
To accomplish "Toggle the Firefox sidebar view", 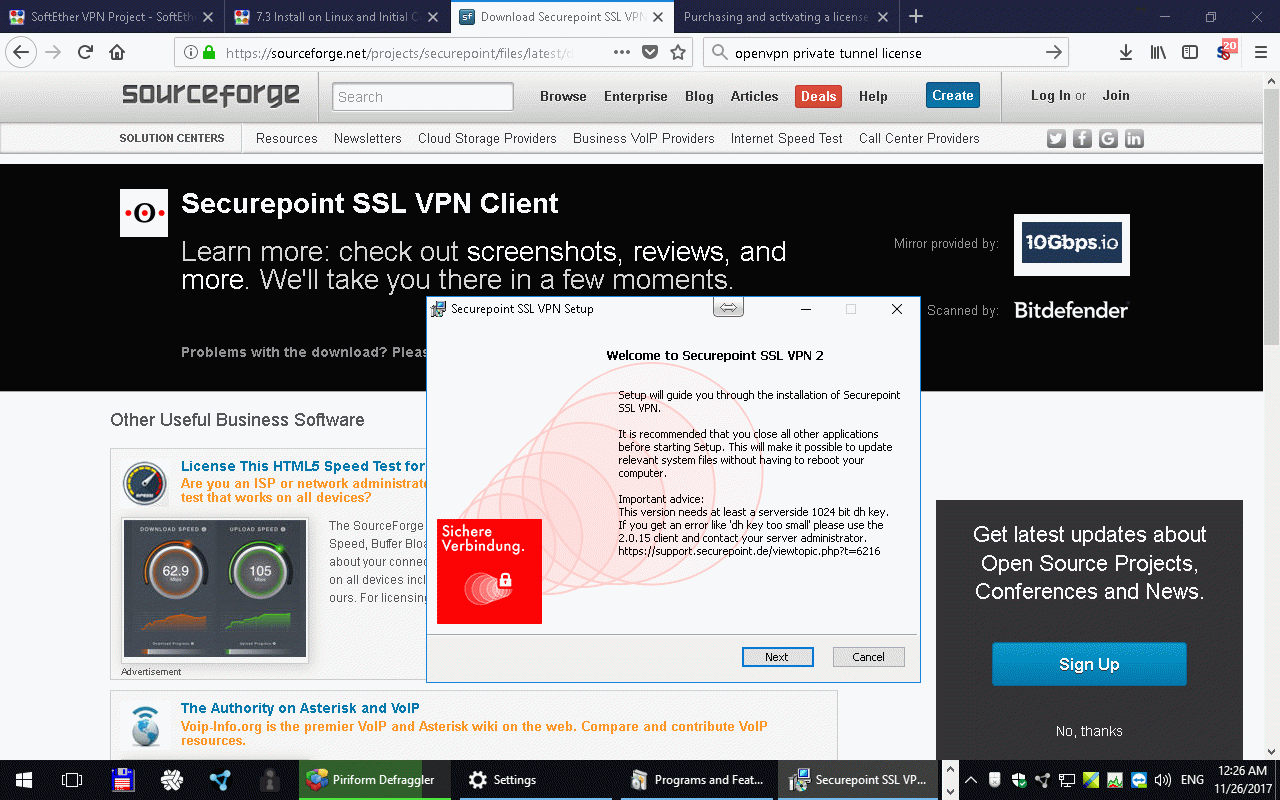I will (x=1190, y=53).
